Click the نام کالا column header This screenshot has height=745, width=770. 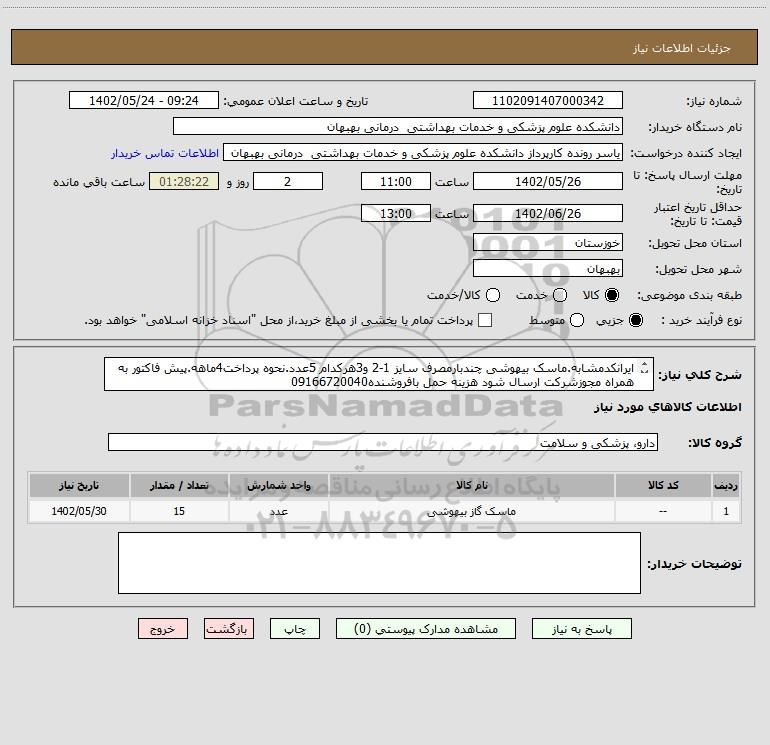471,485
